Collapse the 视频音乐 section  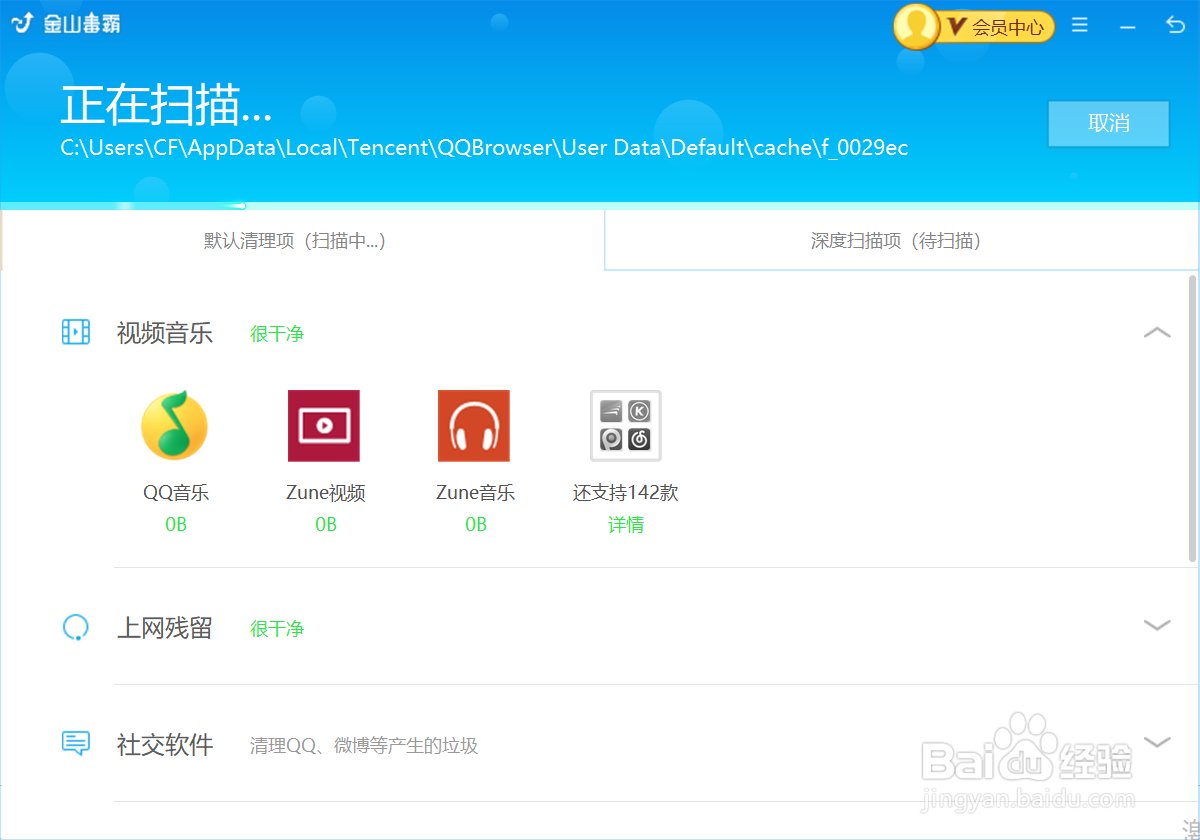(1156, 333)
